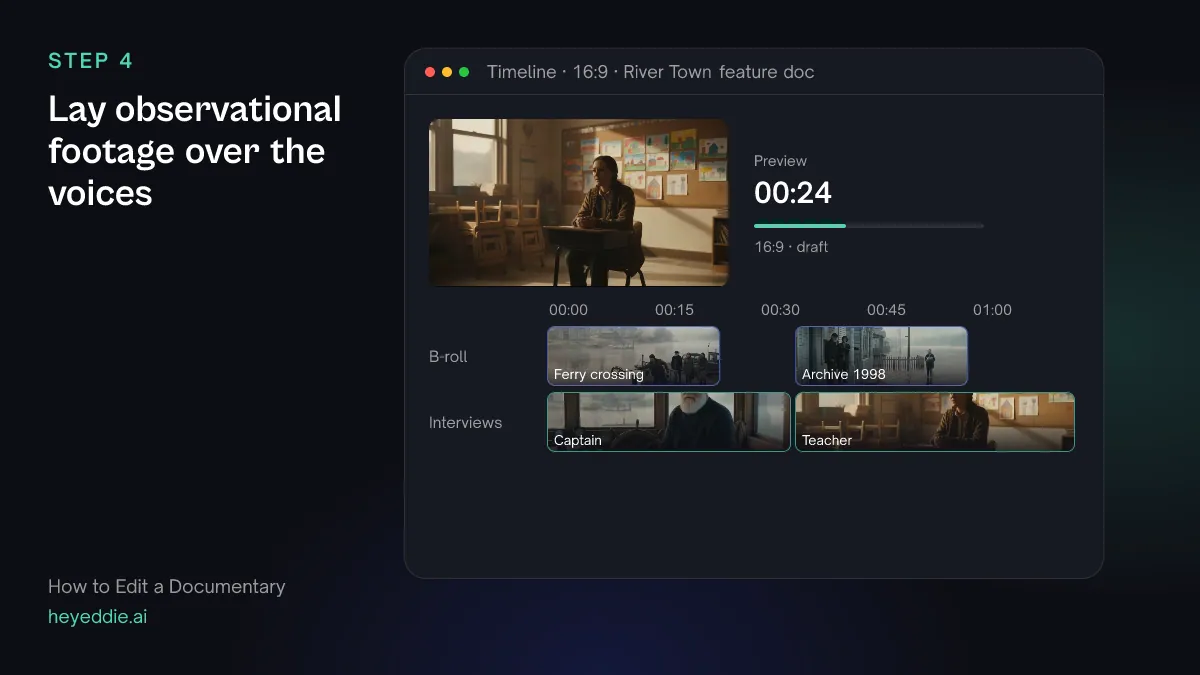Select the Teacher interview clip
This screenshot has height=675, width=1200.
[935, 422]
